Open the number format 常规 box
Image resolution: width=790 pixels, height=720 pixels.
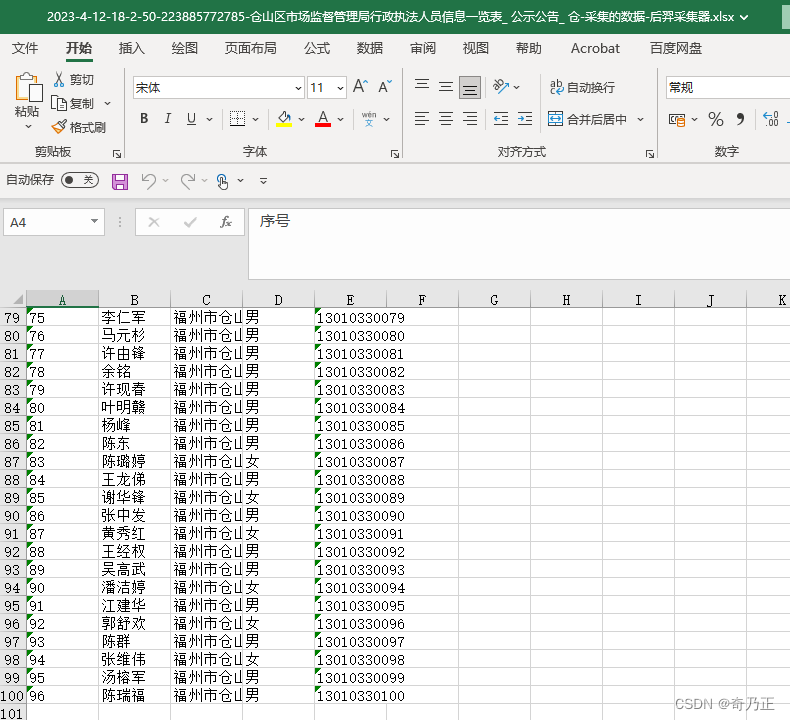pyautogui.click(x=728, y=88)
